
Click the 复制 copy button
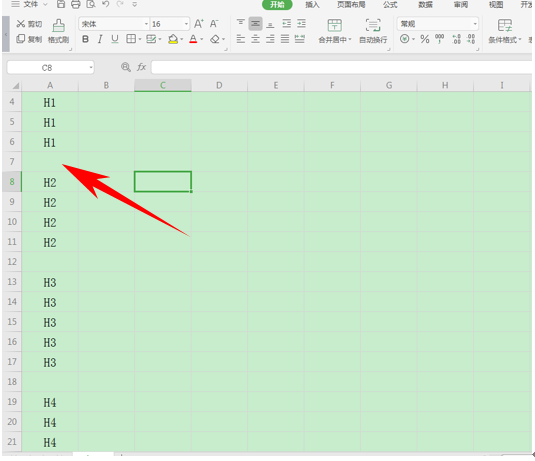(x=29, y=39)
